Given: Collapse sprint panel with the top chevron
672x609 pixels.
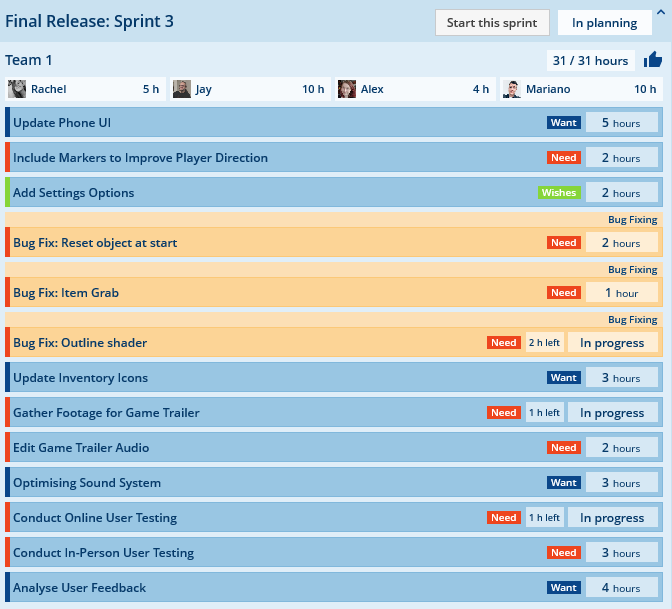Looking at the screenshot, I should point(661,12).
